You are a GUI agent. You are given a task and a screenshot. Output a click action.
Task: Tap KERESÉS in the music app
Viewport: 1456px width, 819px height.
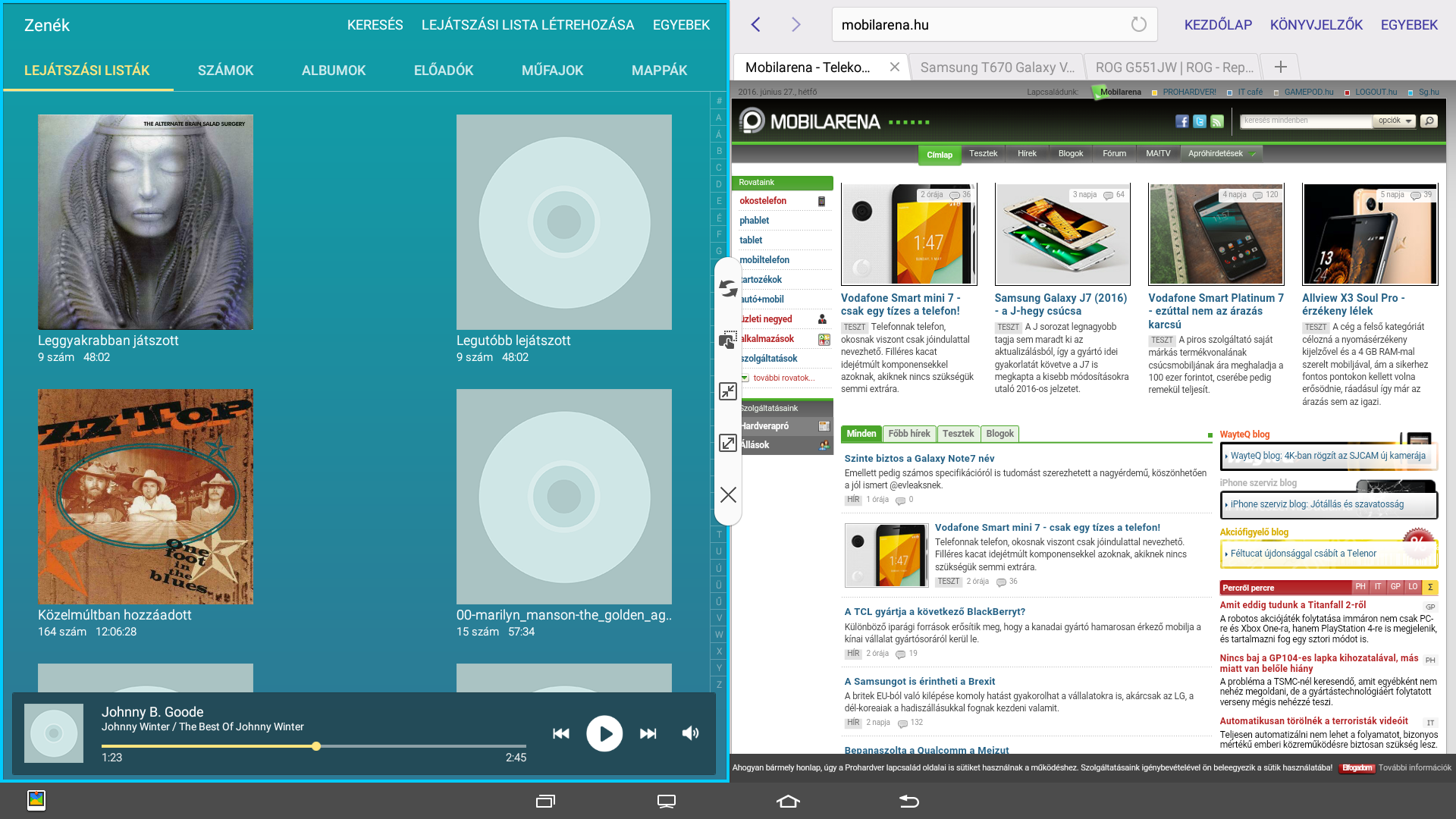pos(375,25)
